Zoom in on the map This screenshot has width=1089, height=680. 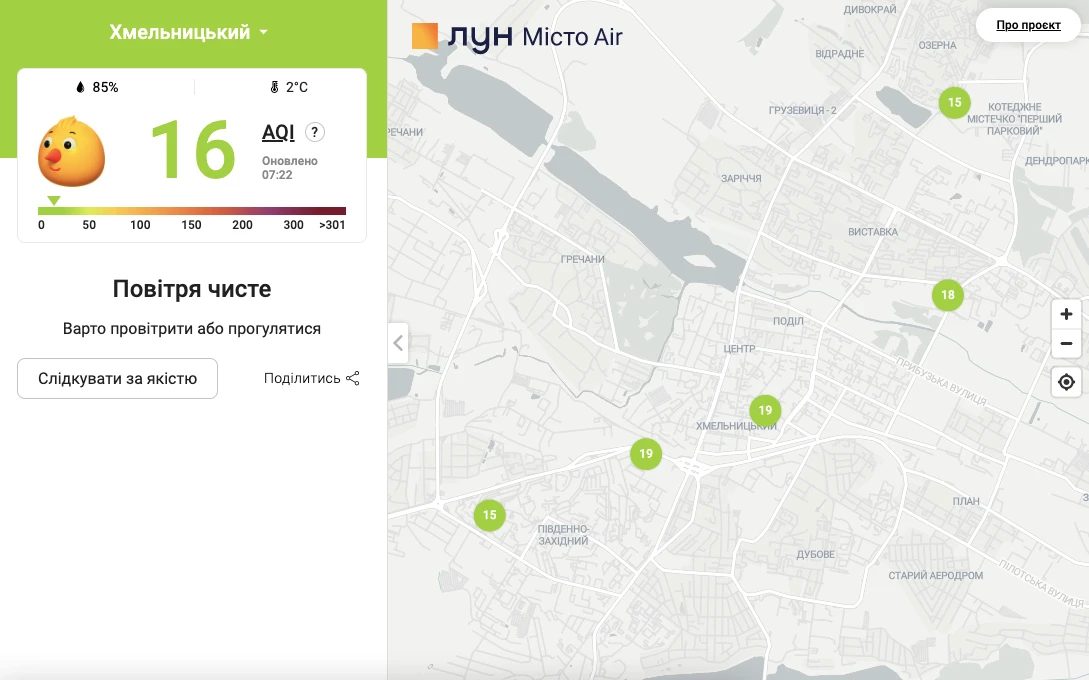pyautogui.click(x=1066, y=314)
